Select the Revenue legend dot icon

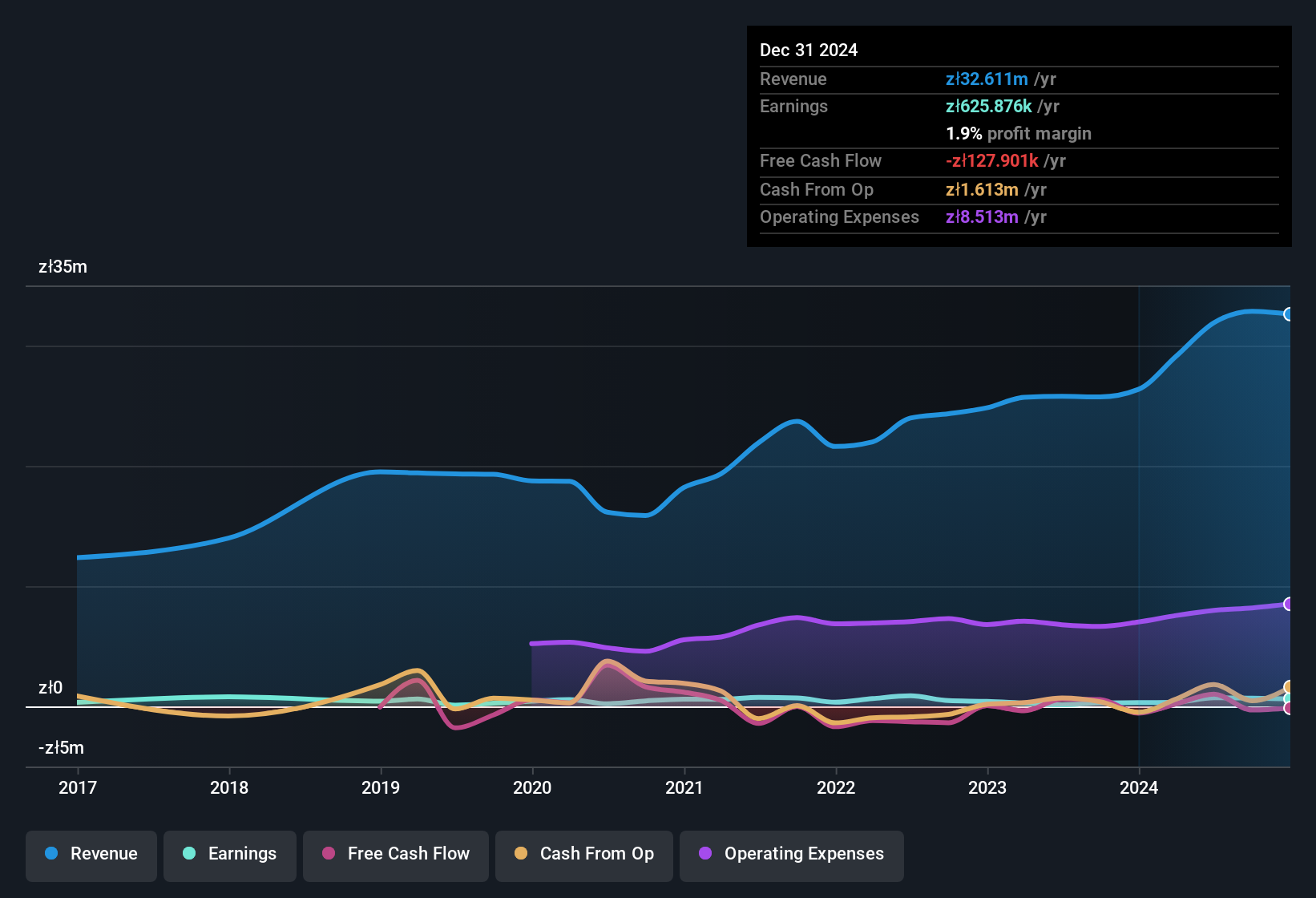pos(50,854)
